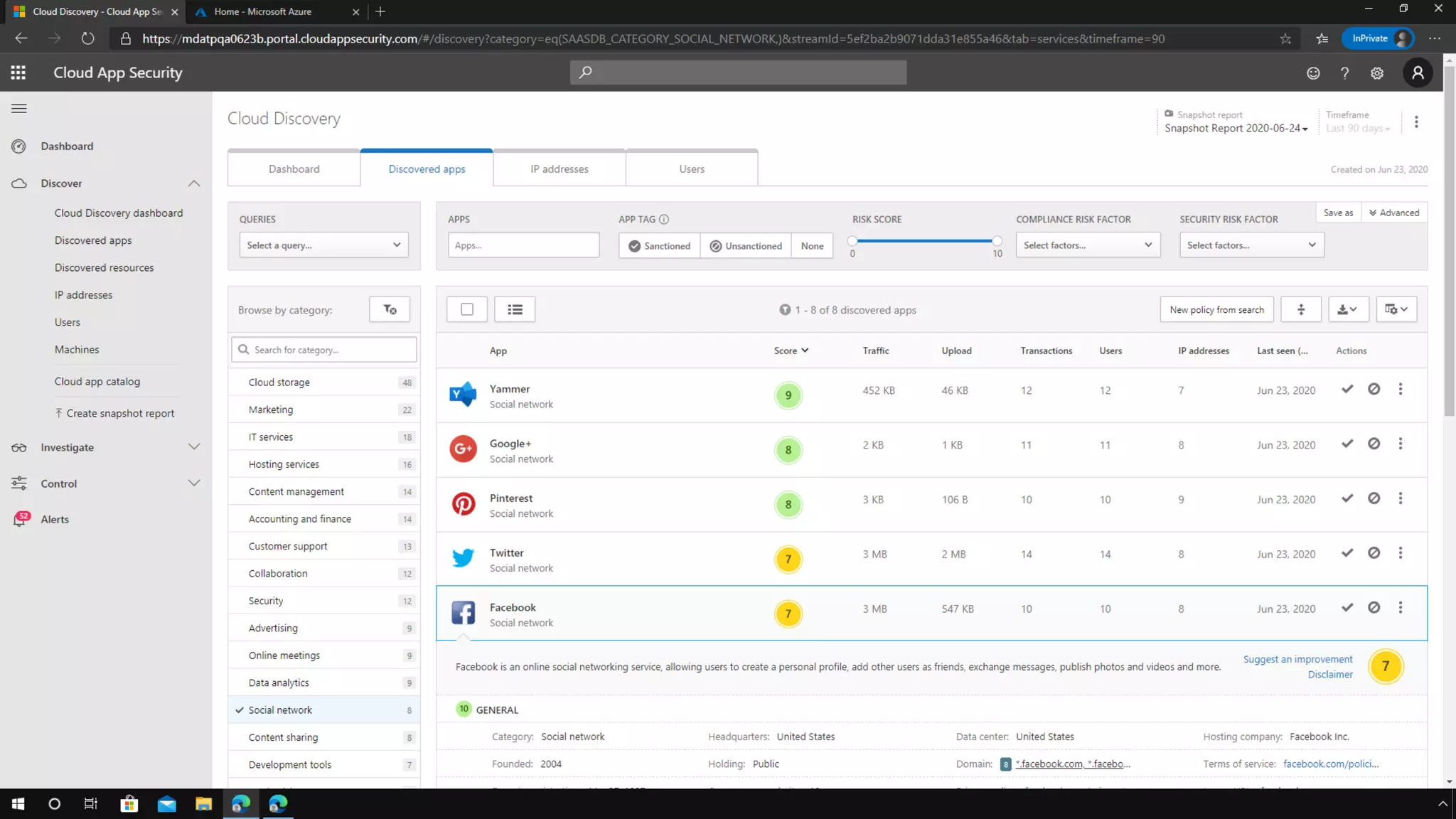
Task: Open the settings gear in the header
Action: [1376, 73]
